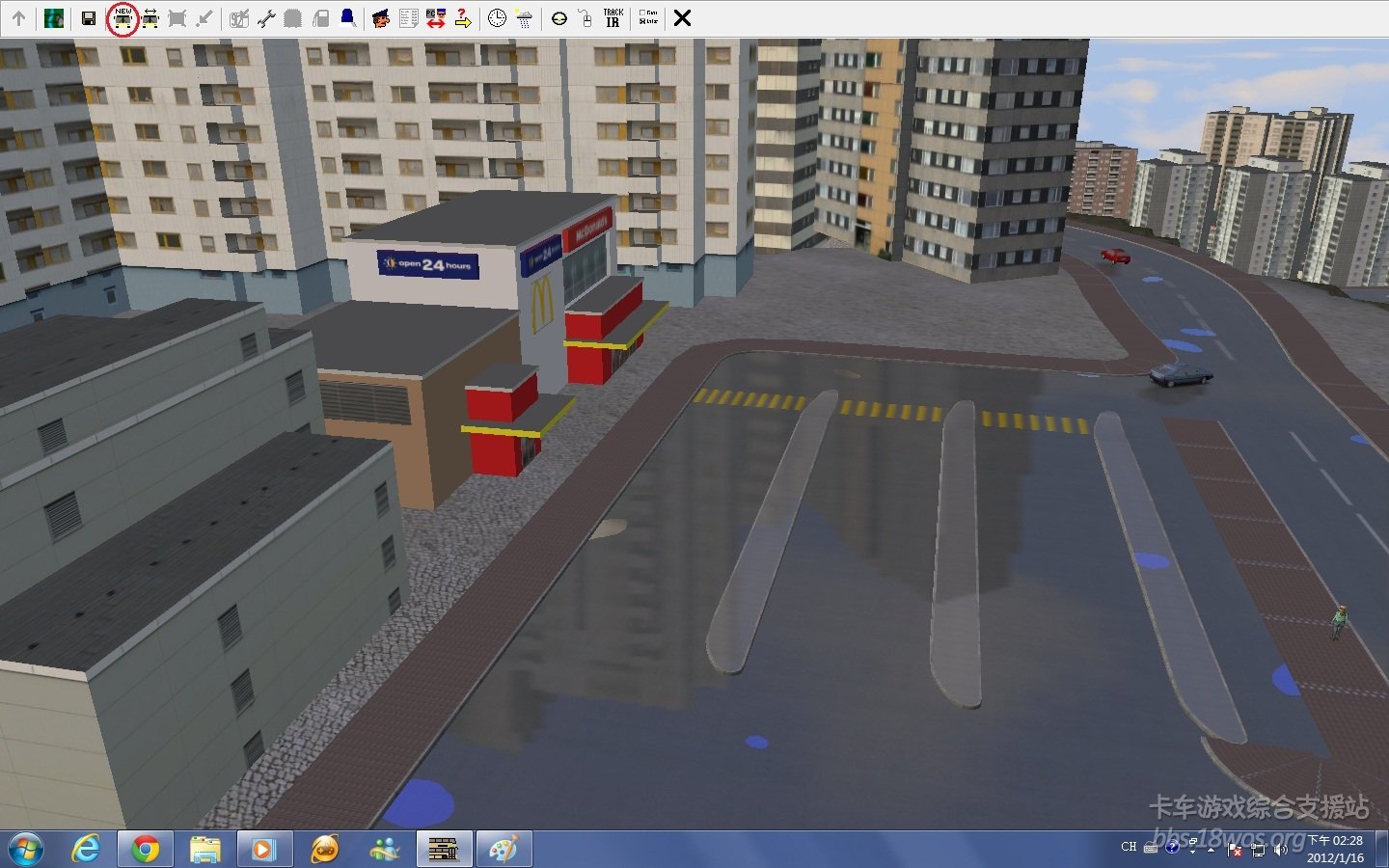Viewport: 1389px width, 868px height.
Task: Open the timetable list icon
Action: 409,18
